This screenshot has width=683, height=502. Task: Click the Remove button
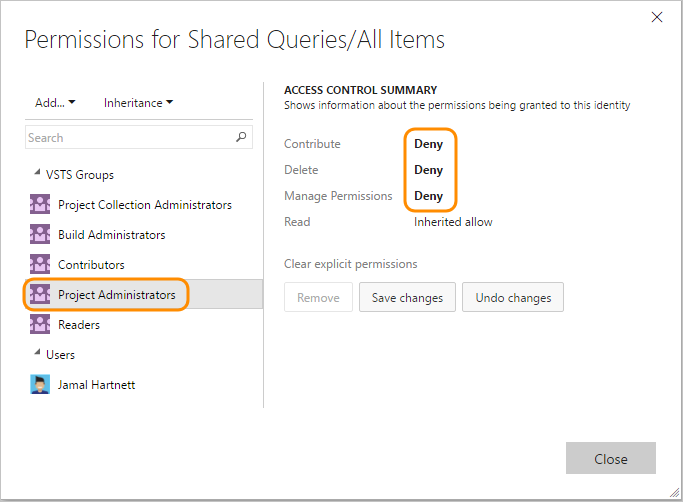(318, 297)
